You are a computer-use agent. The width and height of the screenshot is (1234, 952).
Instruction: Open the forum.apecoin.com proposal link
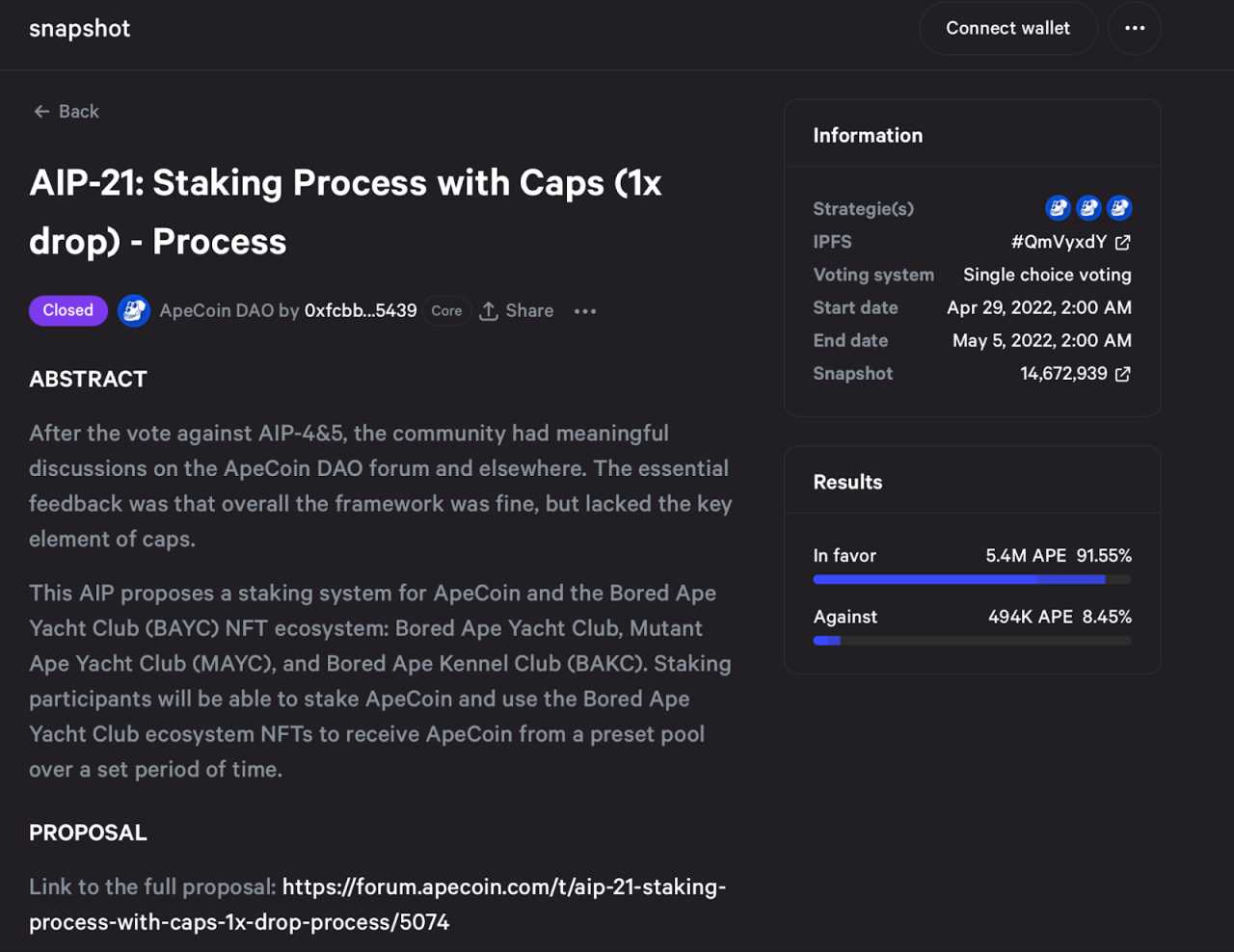pyautogui.click(x=504, y=886)
